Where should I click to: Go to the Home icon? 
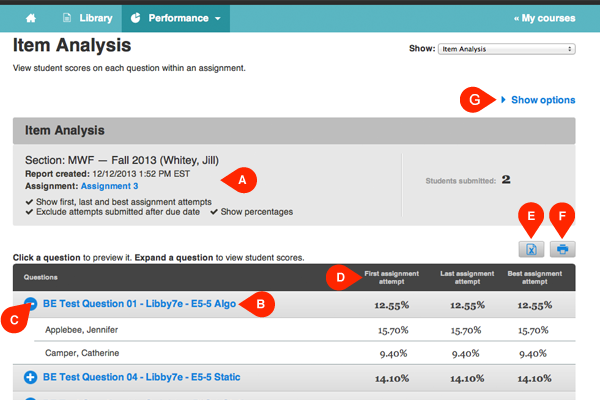click(31, 18)
